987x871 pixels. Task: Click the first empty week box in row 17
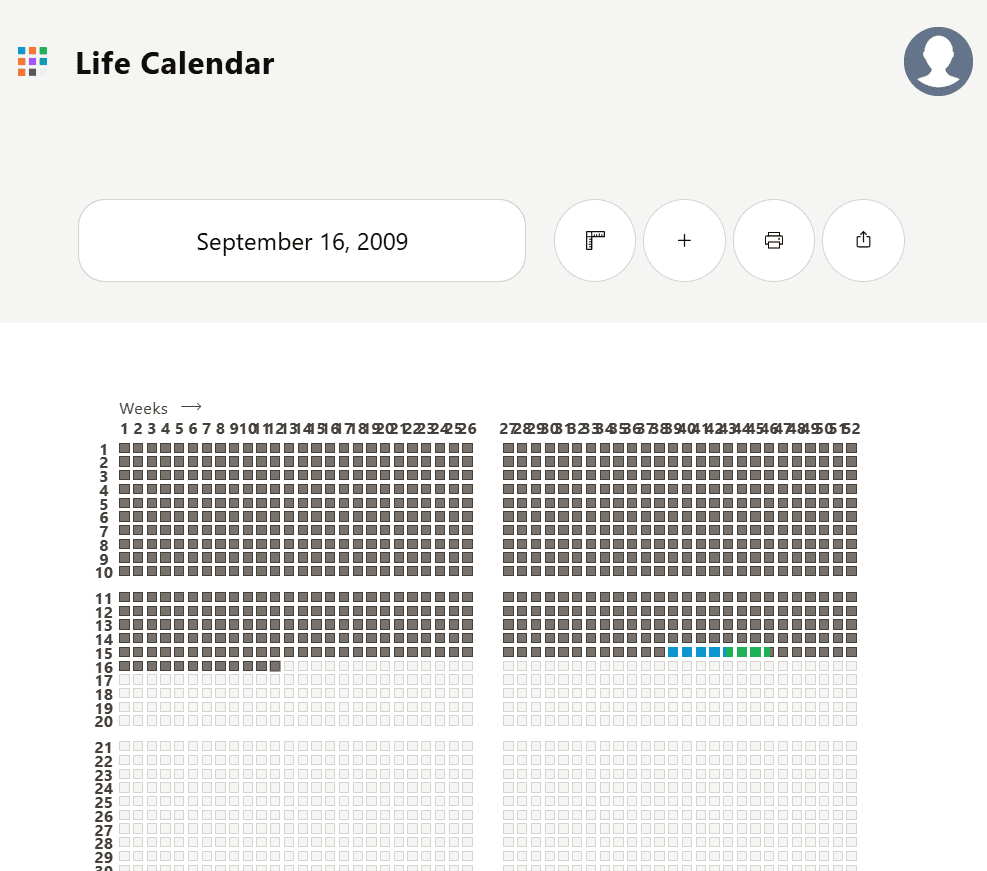tap(125, 680)
